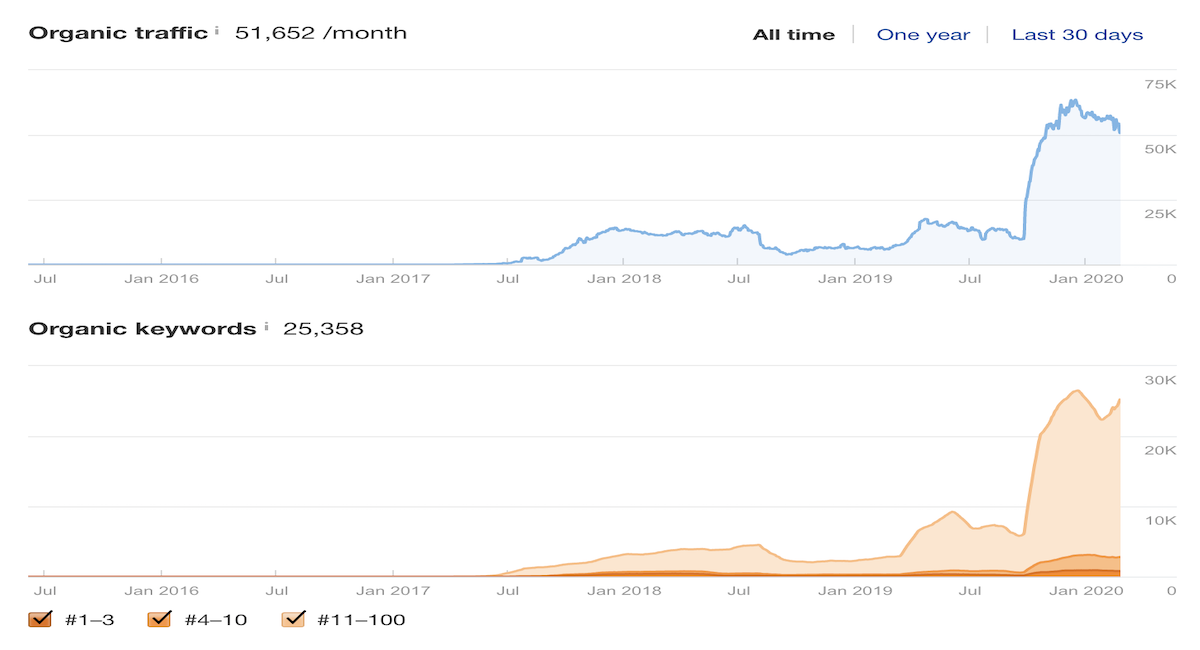Disable the #11–100 keyword positions checkbox
The width and height of the screenshot is (1200, 650).
point(293,619)
